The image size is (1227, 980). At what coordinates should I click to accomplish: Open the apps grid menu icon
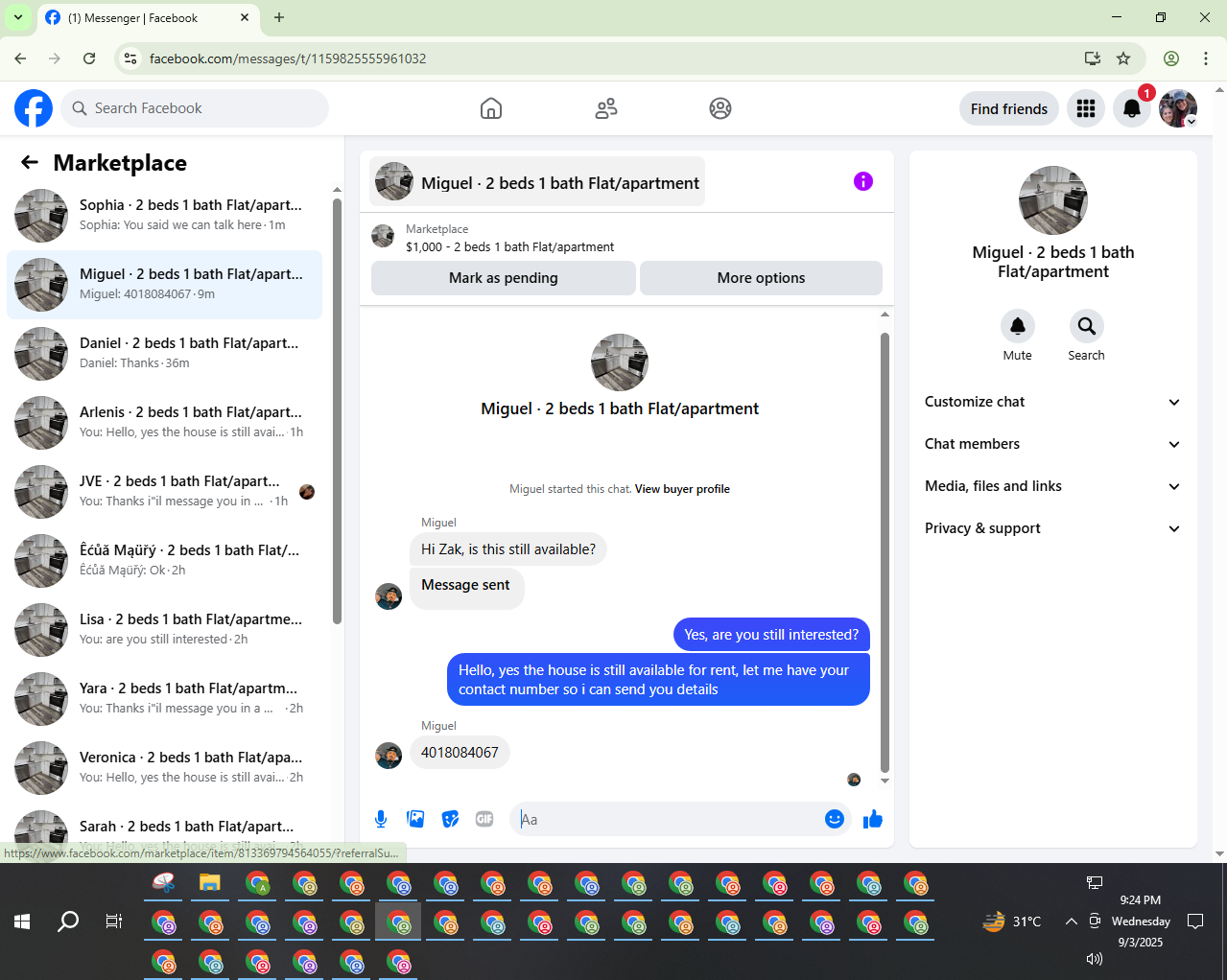pyautogui.click(x=1086, y=108)
